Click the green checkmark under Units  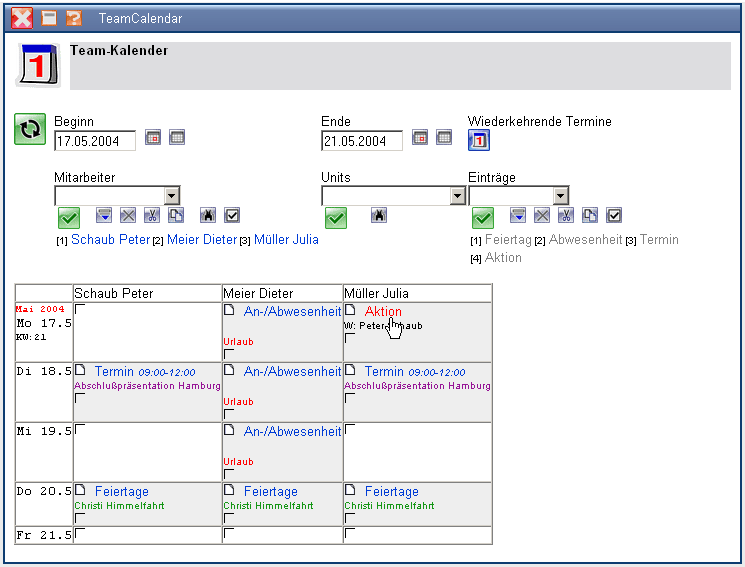pyautogui.click(x=336, y=216)
